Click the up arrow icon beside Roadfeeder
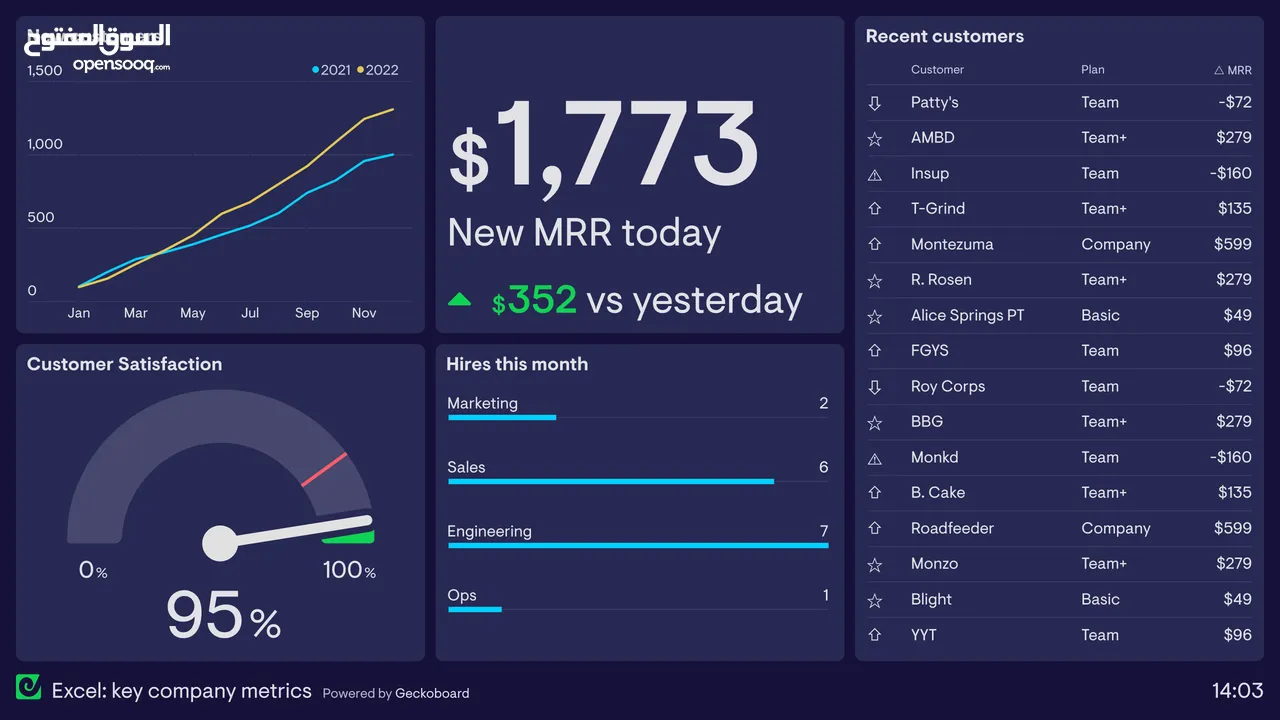This screenshot has width=1280, height=720. [x=875, y=529]
